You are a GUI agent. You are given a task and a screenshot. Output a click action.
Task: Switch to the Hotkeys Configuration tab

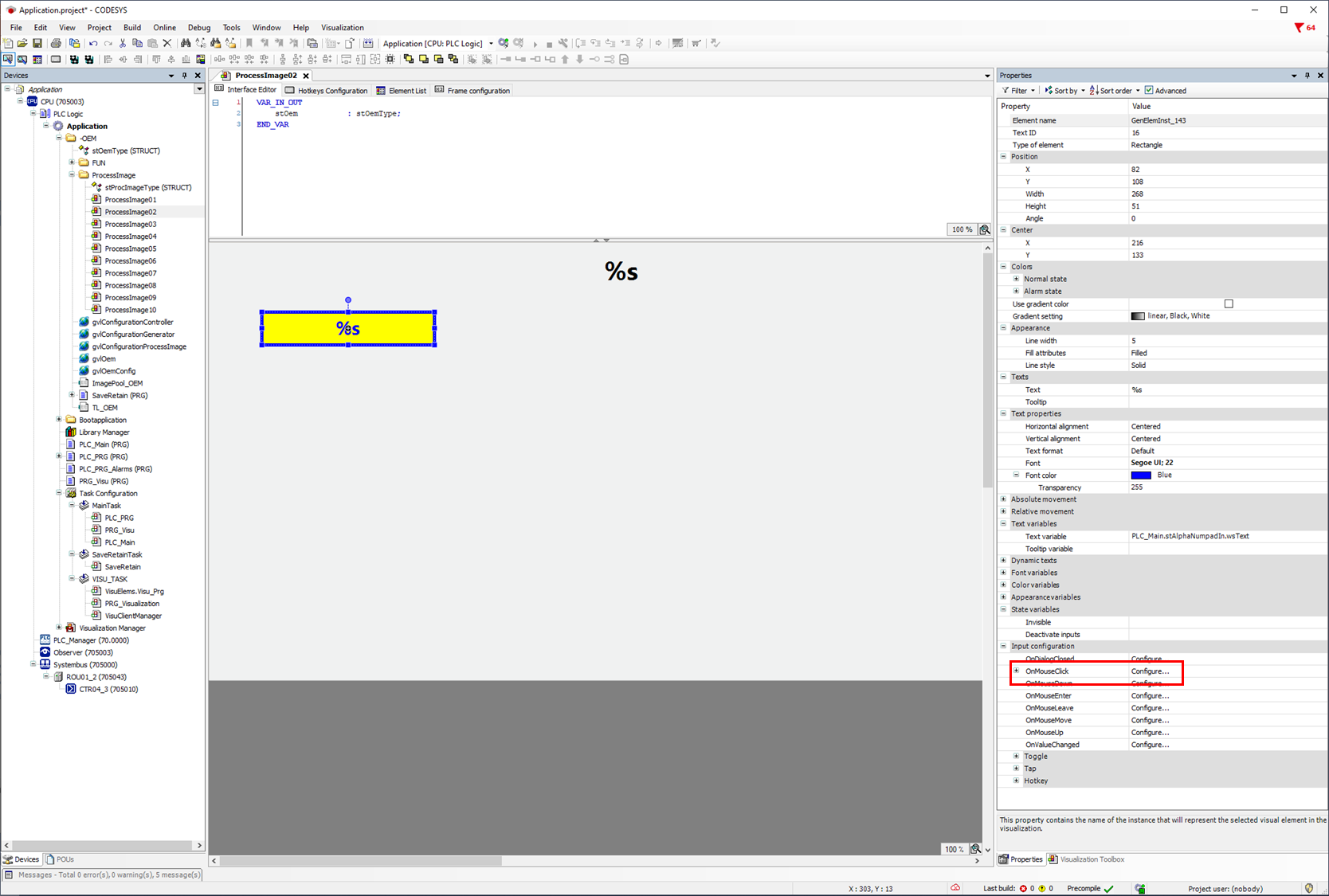click(x=327, y=91)
